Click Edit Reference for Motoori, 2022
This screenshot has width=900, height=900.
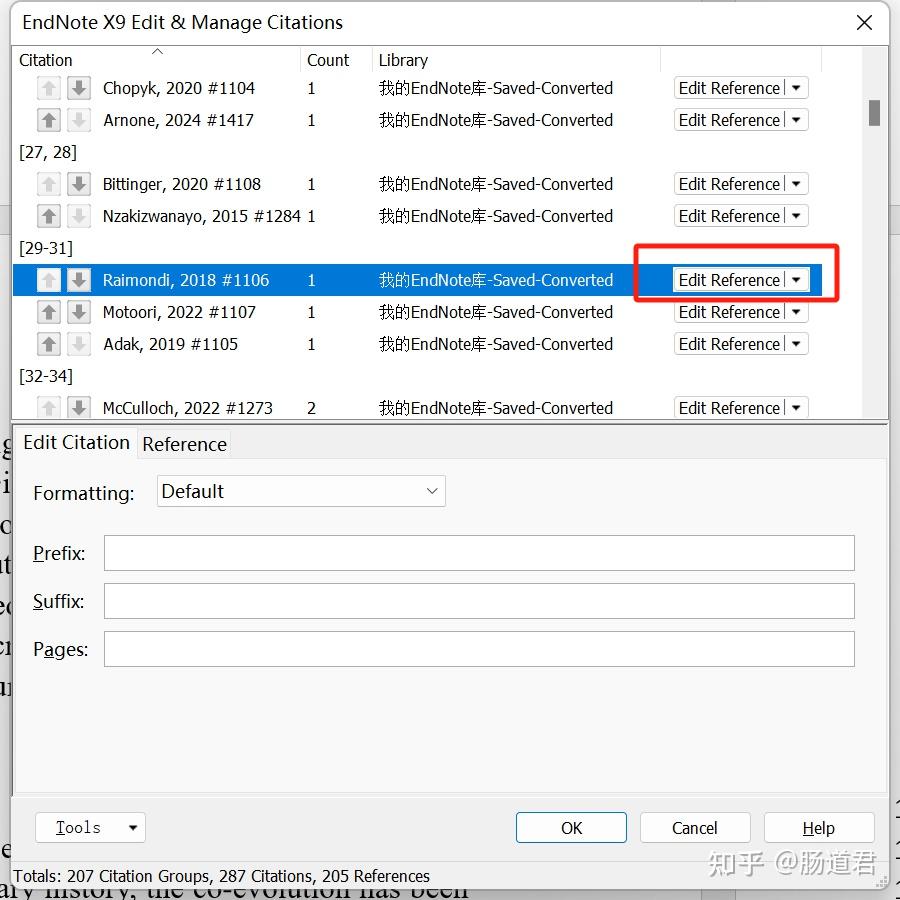click(729, 312)
